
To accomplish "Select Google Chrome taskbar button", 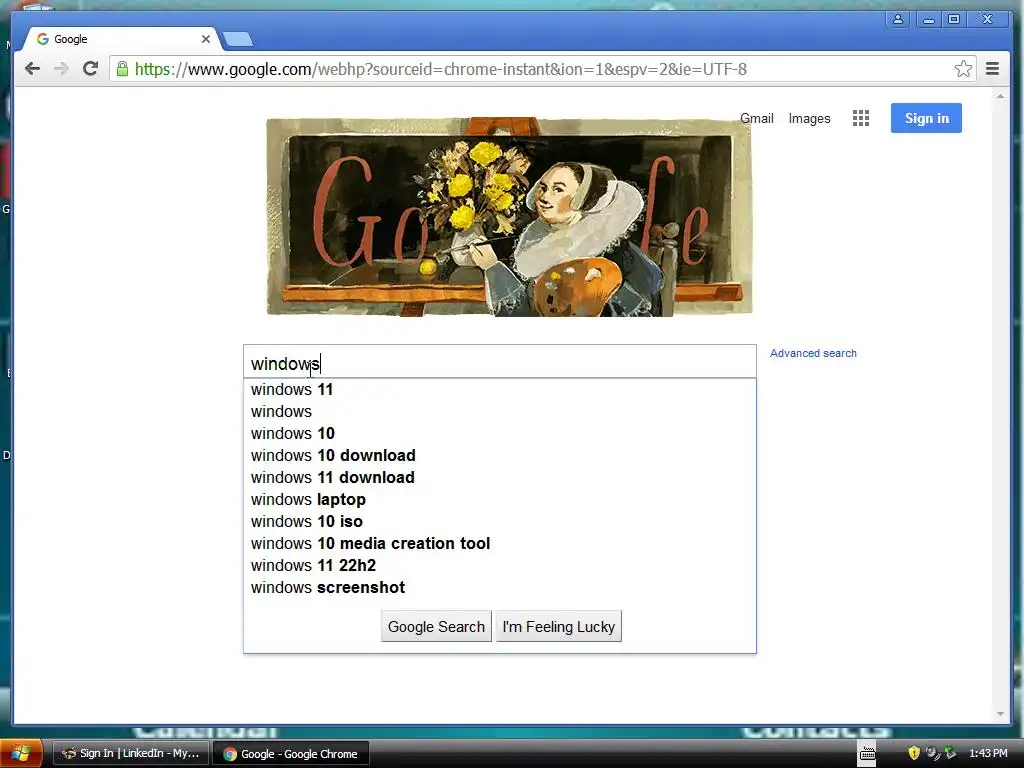I will click(291, 754).
